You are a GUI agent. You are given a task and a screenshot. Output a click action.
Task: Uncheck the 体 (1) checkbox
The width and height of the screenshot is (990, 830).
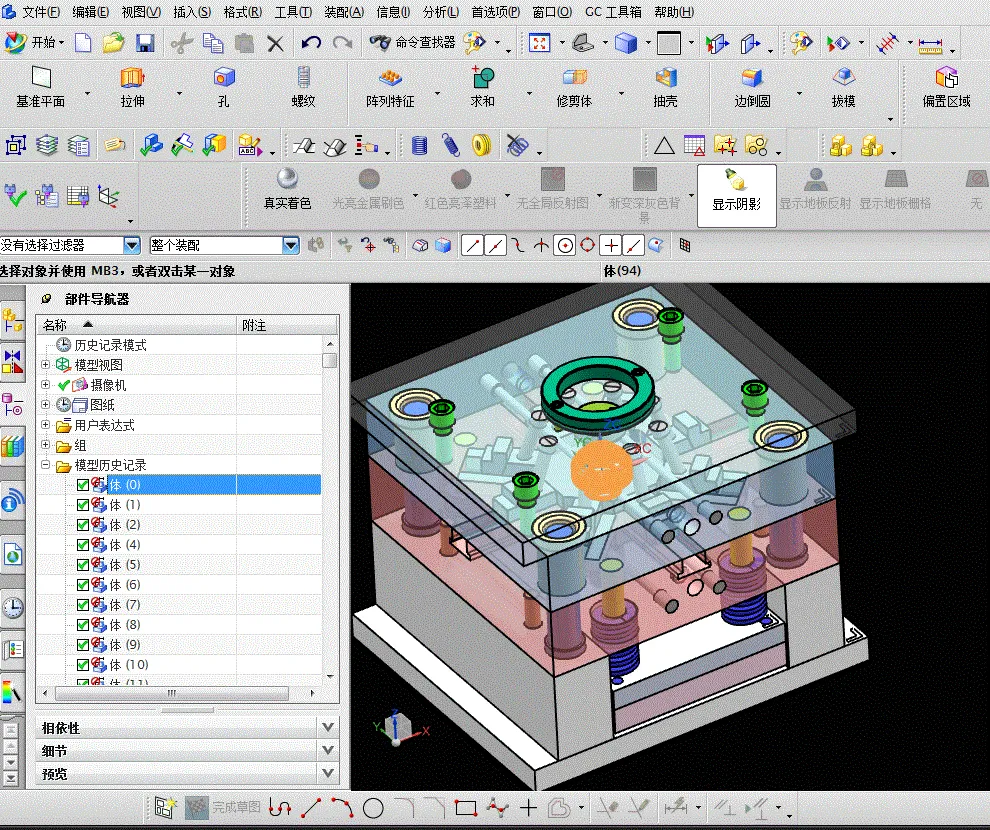(x=83, y=505)
